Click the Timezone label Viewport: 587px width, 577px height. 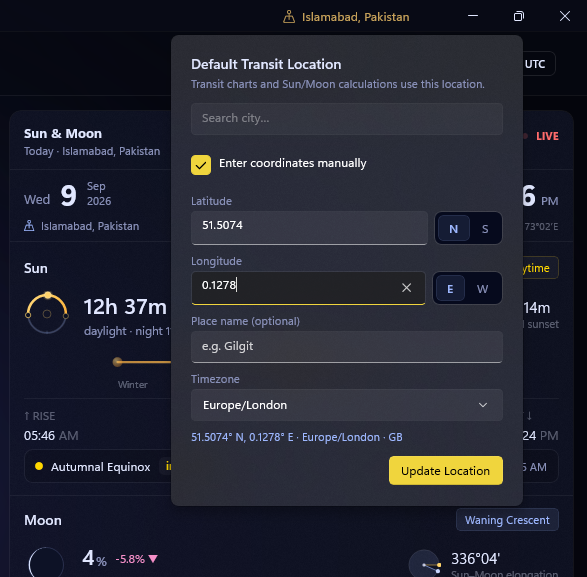[x=215, y=379]
